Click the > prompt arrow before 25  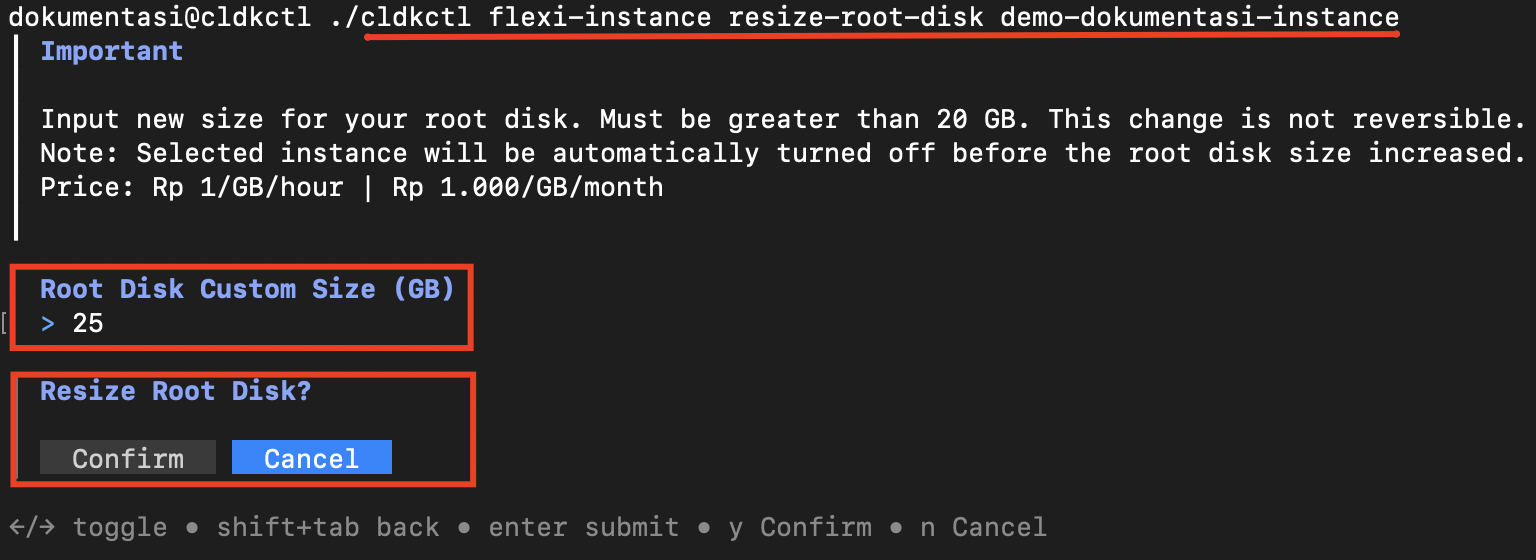click(x=48, y=323)
